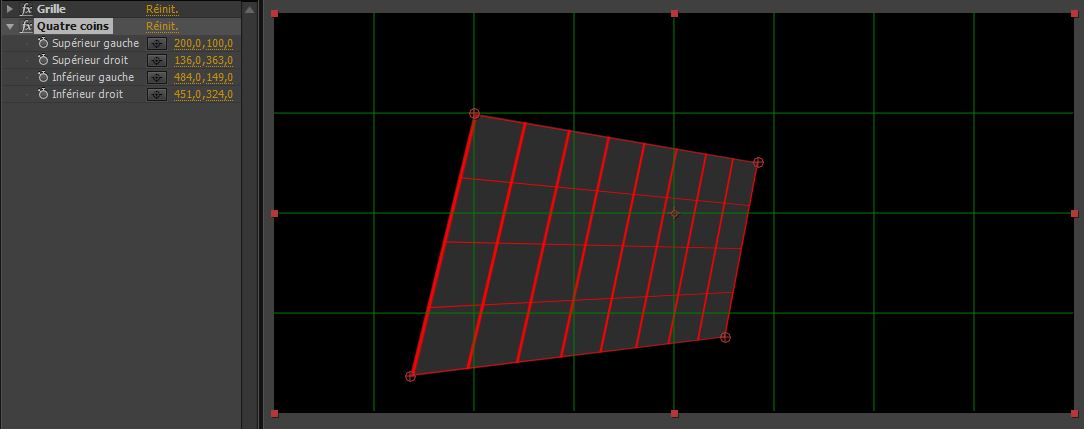Select the Grille effect name

pyautogui.click(x=51, y=10)
